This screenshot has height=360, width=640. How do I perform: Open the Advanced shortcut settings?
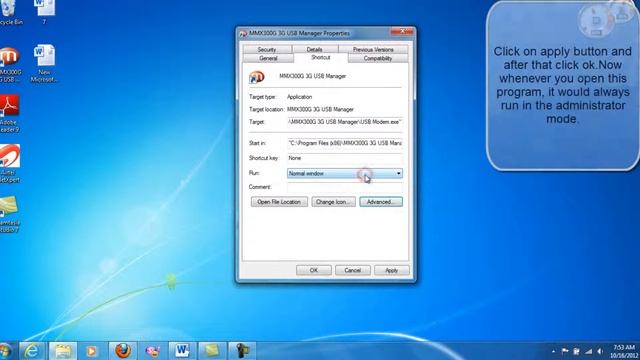381,202
